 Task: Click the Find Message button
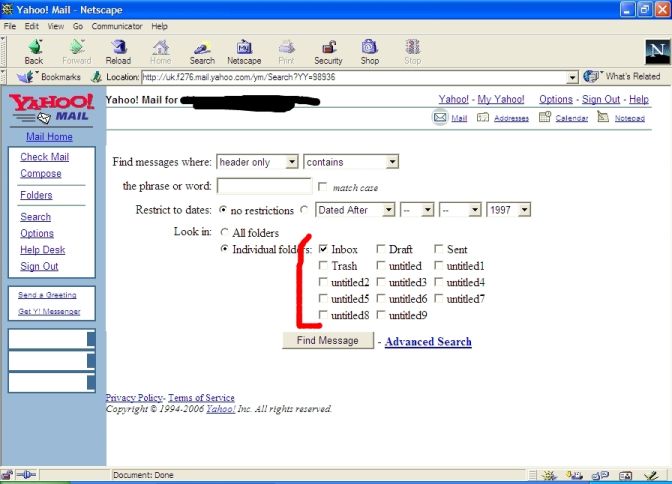tap(328, 340)
